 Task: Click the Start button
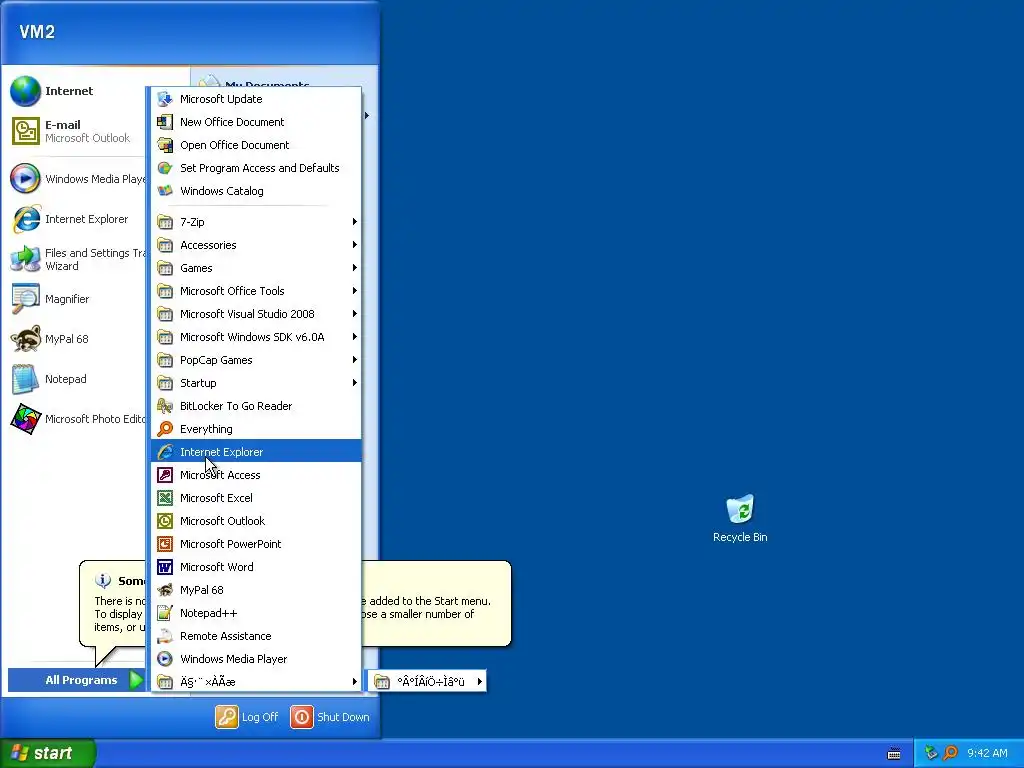tap(48, 753)
